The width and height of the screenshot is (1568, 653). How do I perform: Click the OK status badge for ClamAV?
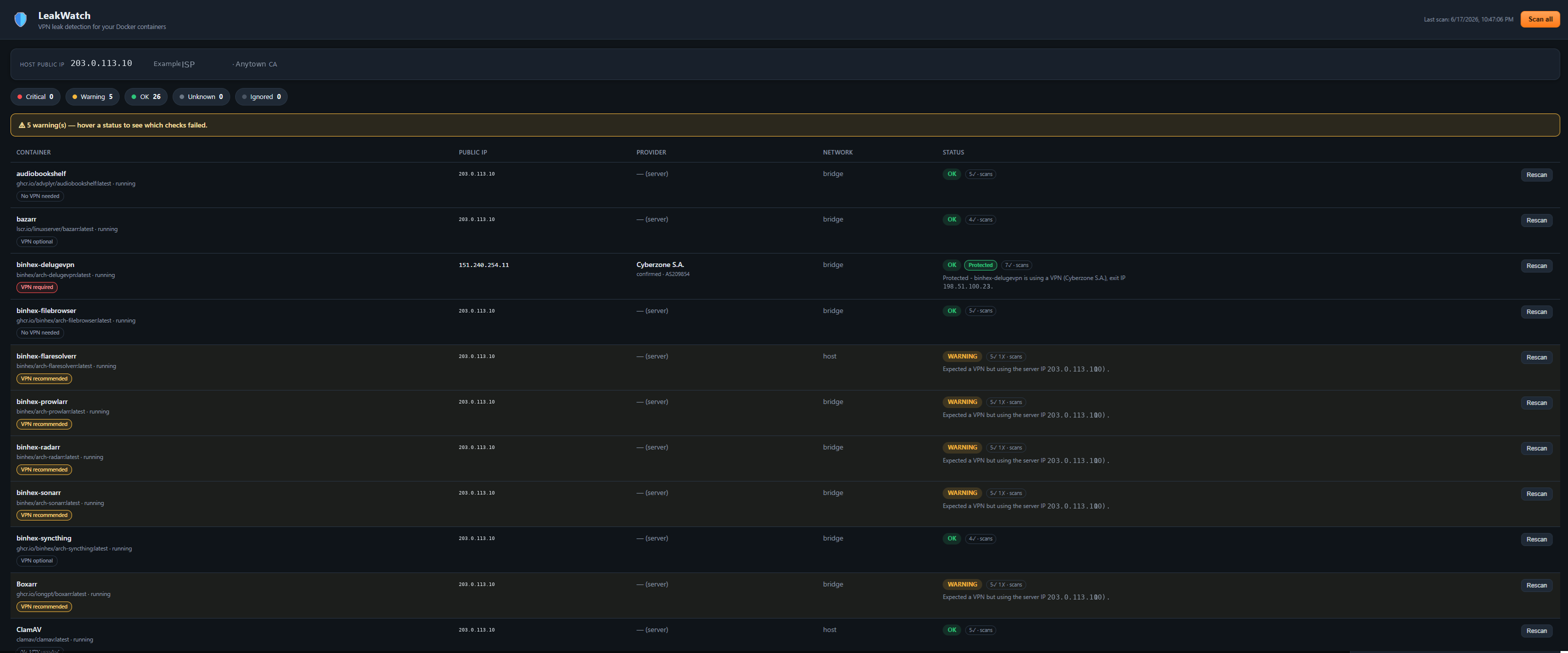952,630
